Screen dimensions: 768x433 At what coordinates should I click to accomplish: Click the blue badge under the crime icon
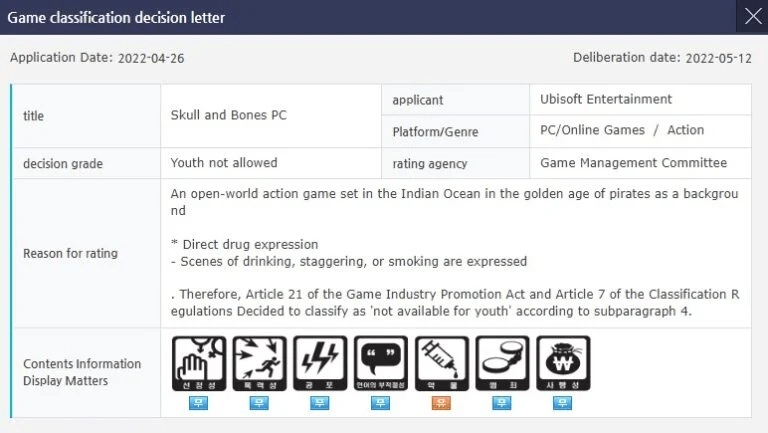[502, 404]
